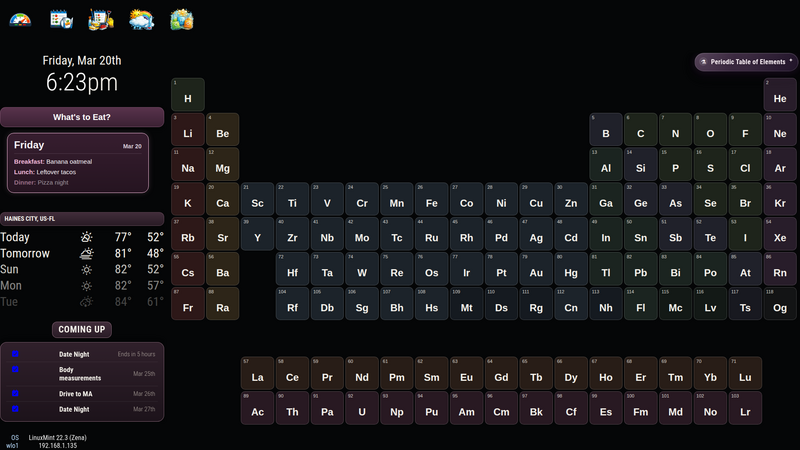Click Tuesday's faded weather icon

(x=87, y=302)
